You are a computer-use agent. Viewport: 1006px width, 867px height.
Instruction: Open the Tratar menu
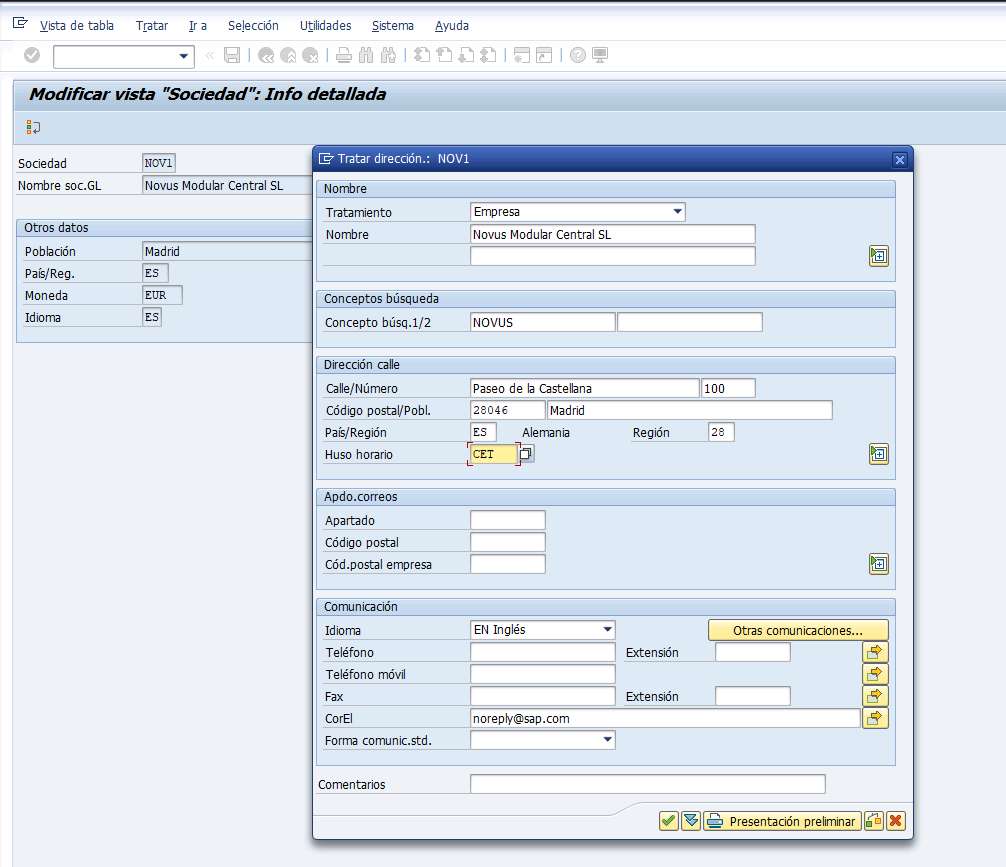point(152,26)
